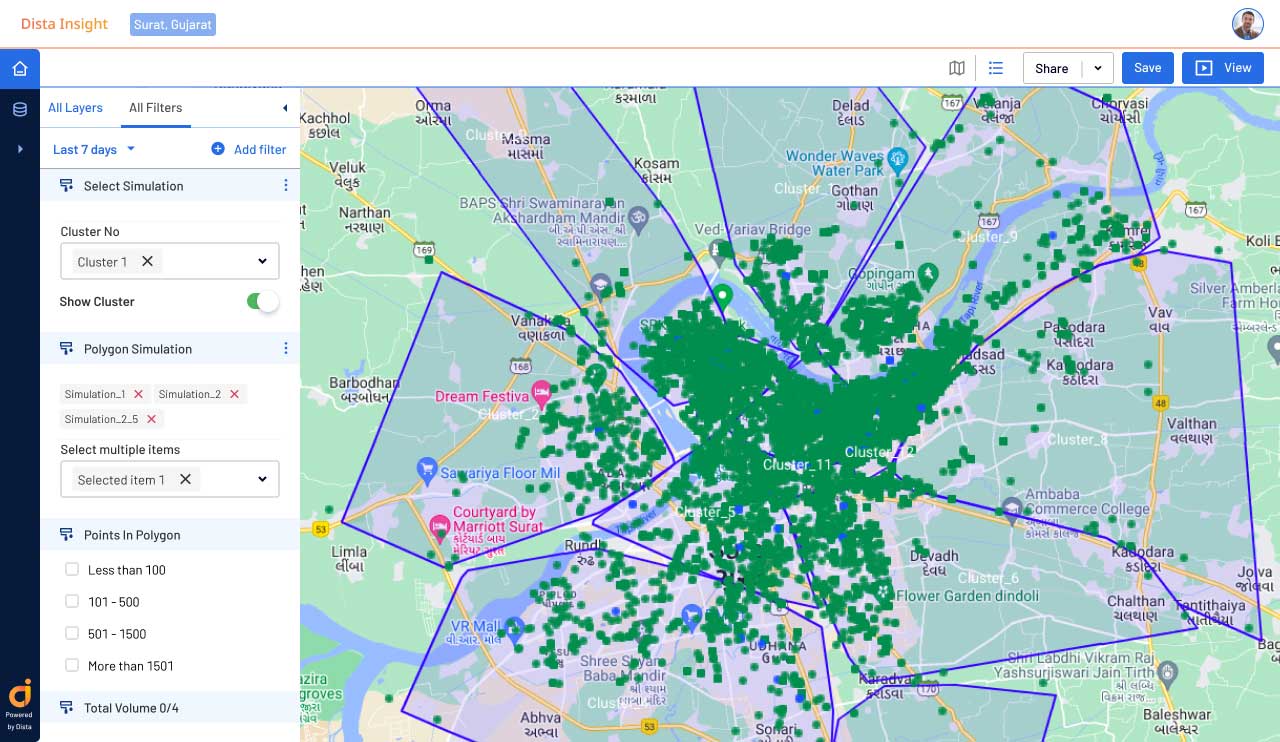Select Cluster_9 label on map
The width and height of the screenshot is (1280, 742).
pyautogui.click(x=987, y=236)
